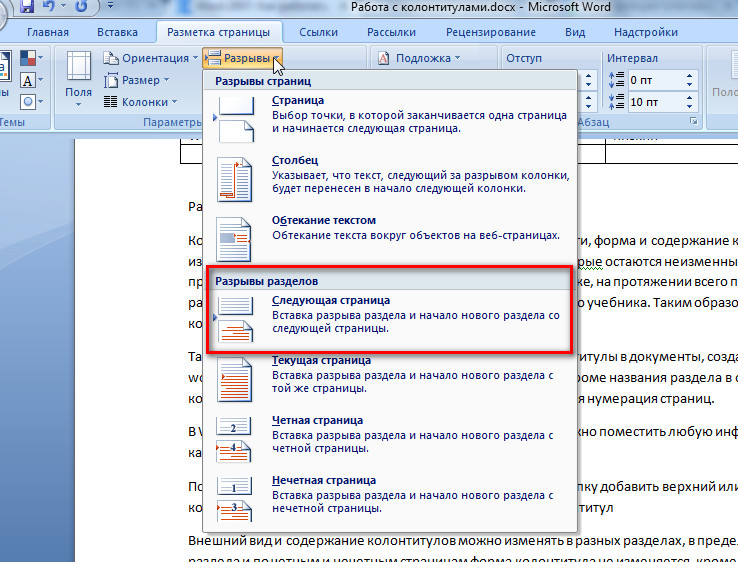Click the Save icon in quick access toolbar

pyautogui.click(x=26, y=6)
